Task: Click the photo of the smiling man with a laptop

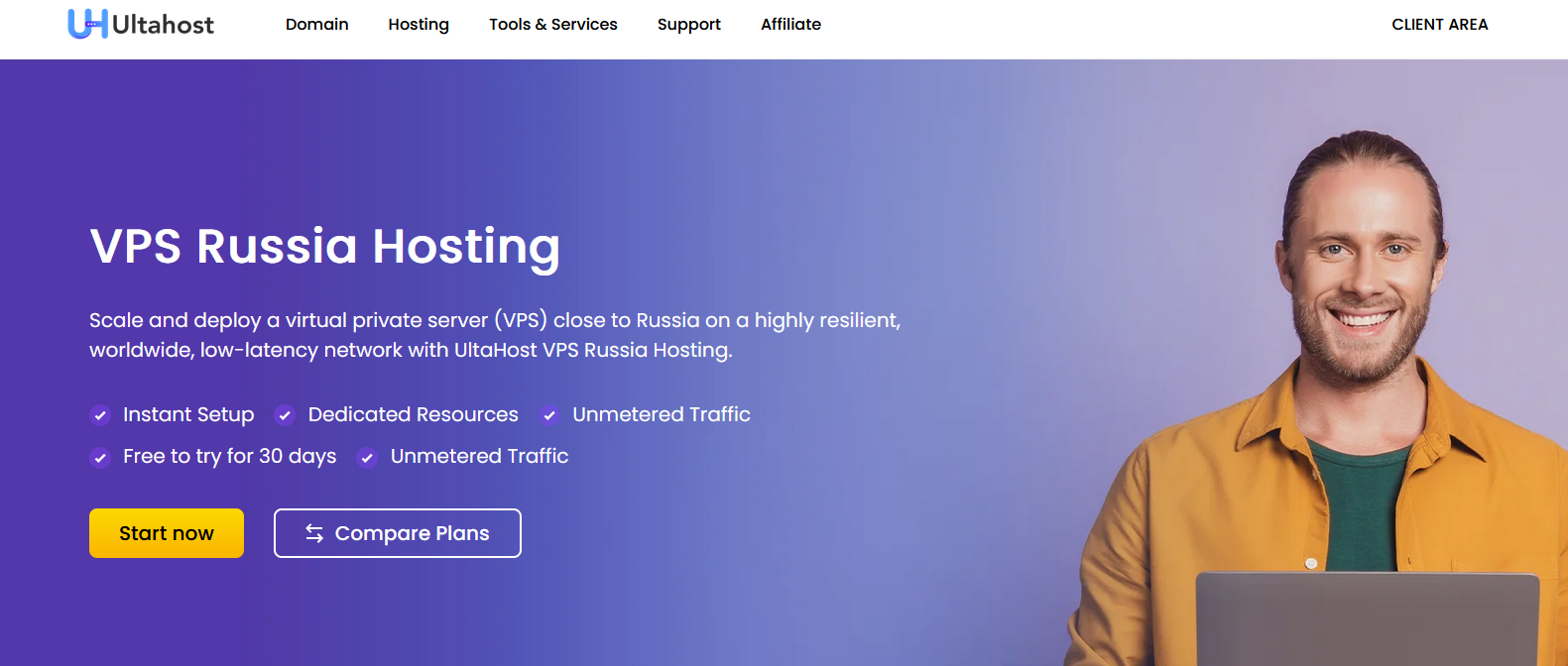Action: [1316, 397]
